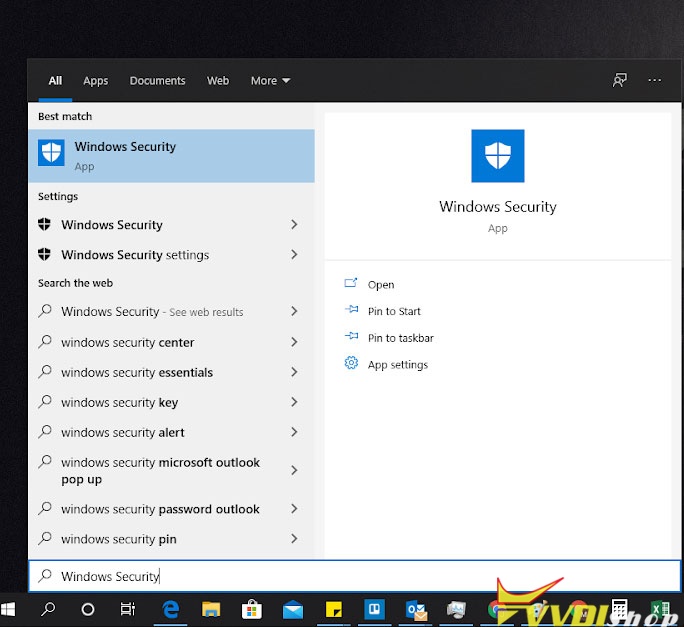Open the Mail app on taskbar
684x627 pixels.
tap(293, 610)
